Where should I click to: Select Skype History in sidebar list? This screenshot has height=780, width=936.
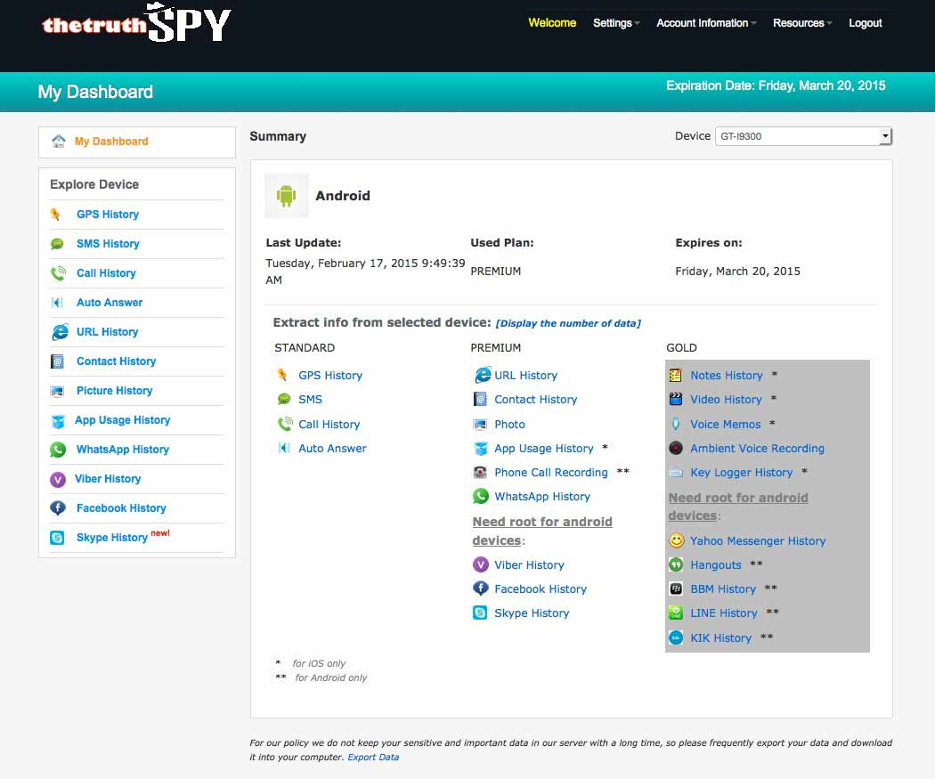pos(112,538)
